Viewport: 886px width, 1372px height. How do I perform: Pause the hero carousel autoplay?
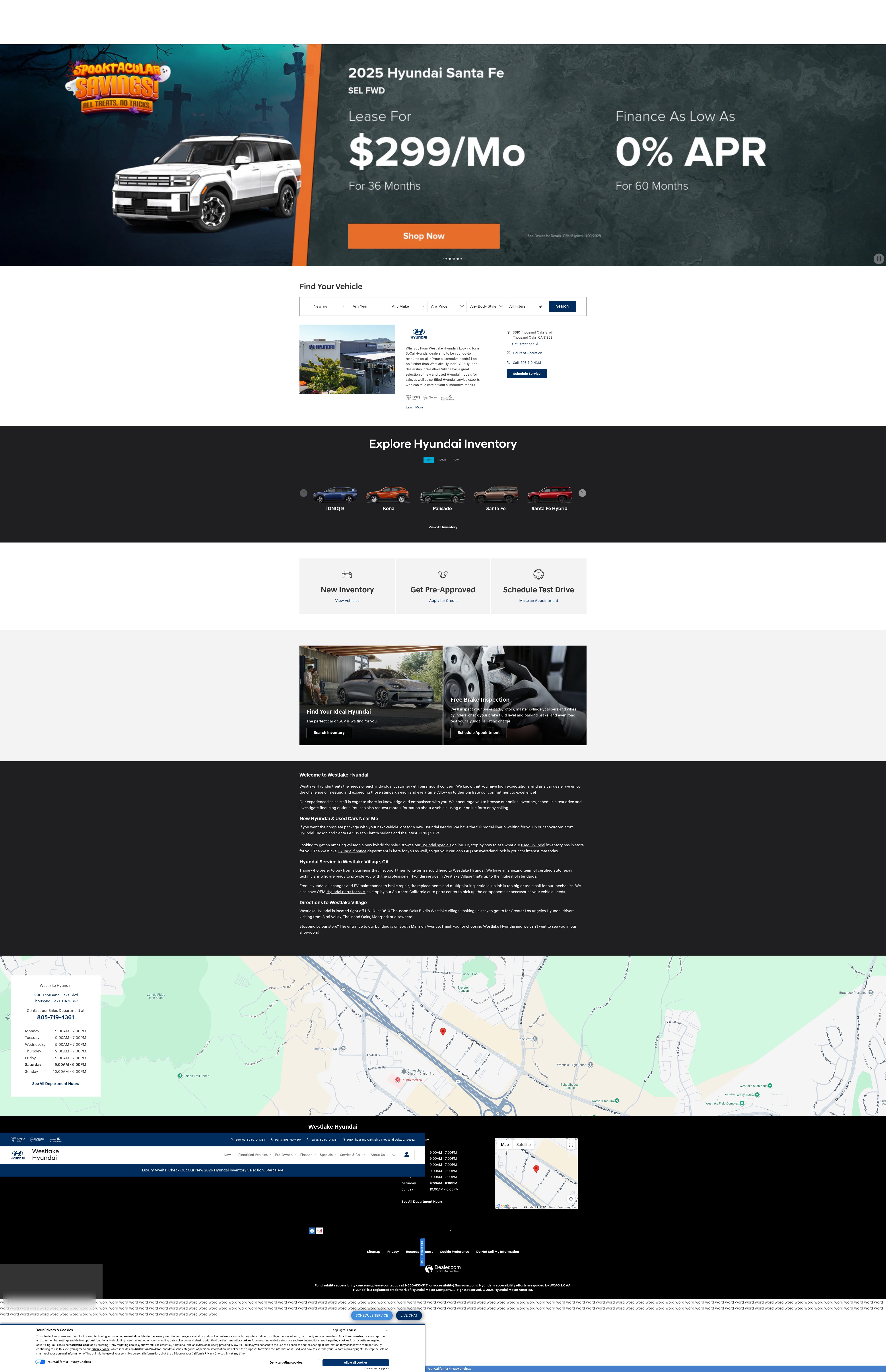coord(878,259)
